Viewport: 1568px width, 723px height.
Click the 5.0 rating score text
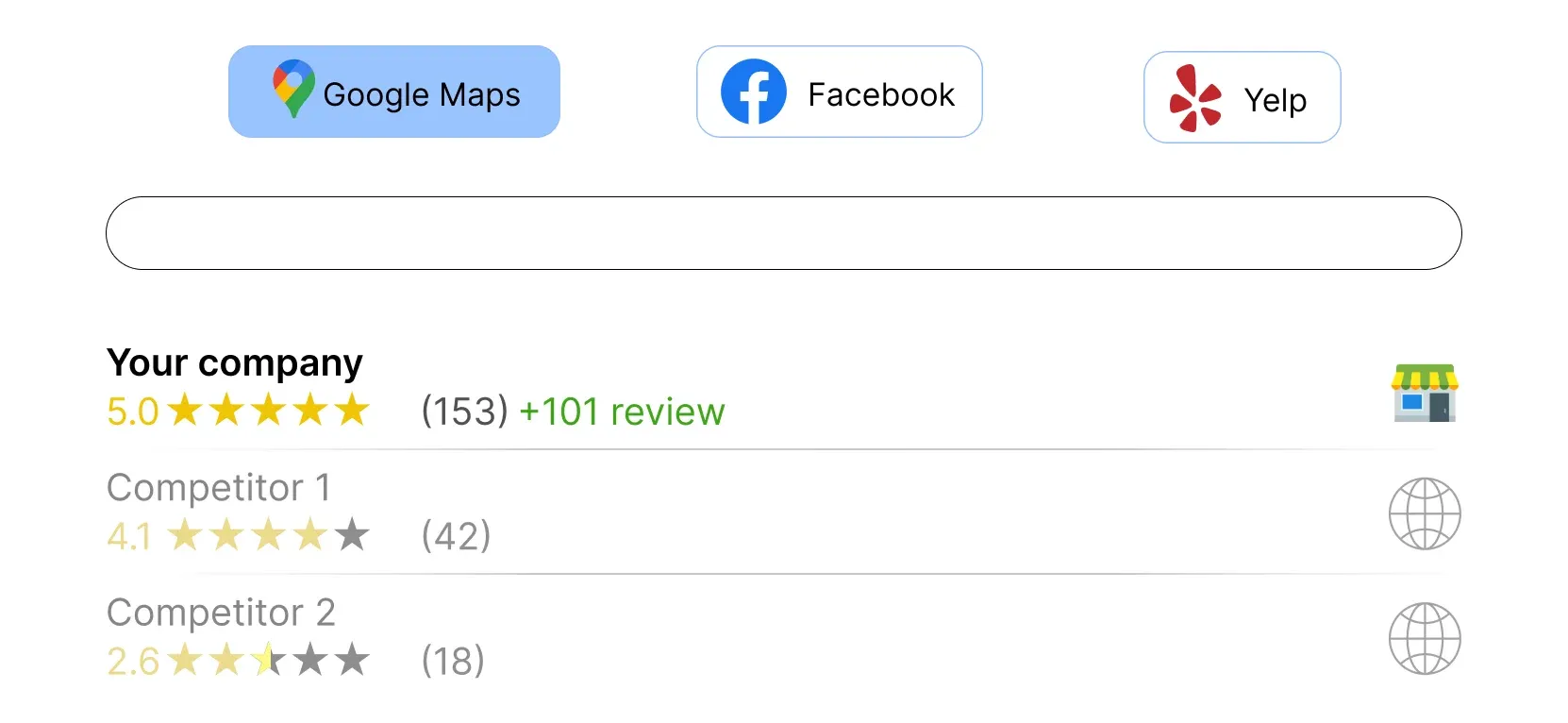pyautogui.click(x=131, y=411)
